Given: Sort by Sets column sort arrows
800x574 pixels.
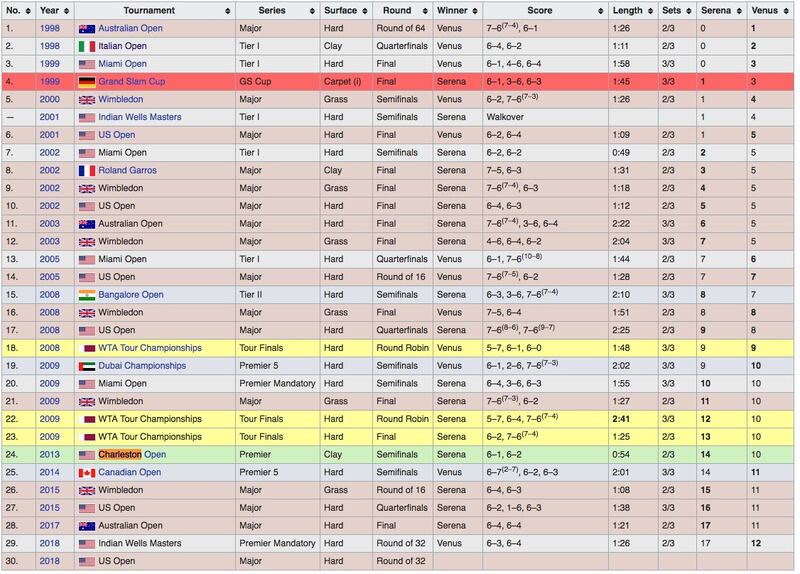Looking at the screenshot, I should 689,11.
